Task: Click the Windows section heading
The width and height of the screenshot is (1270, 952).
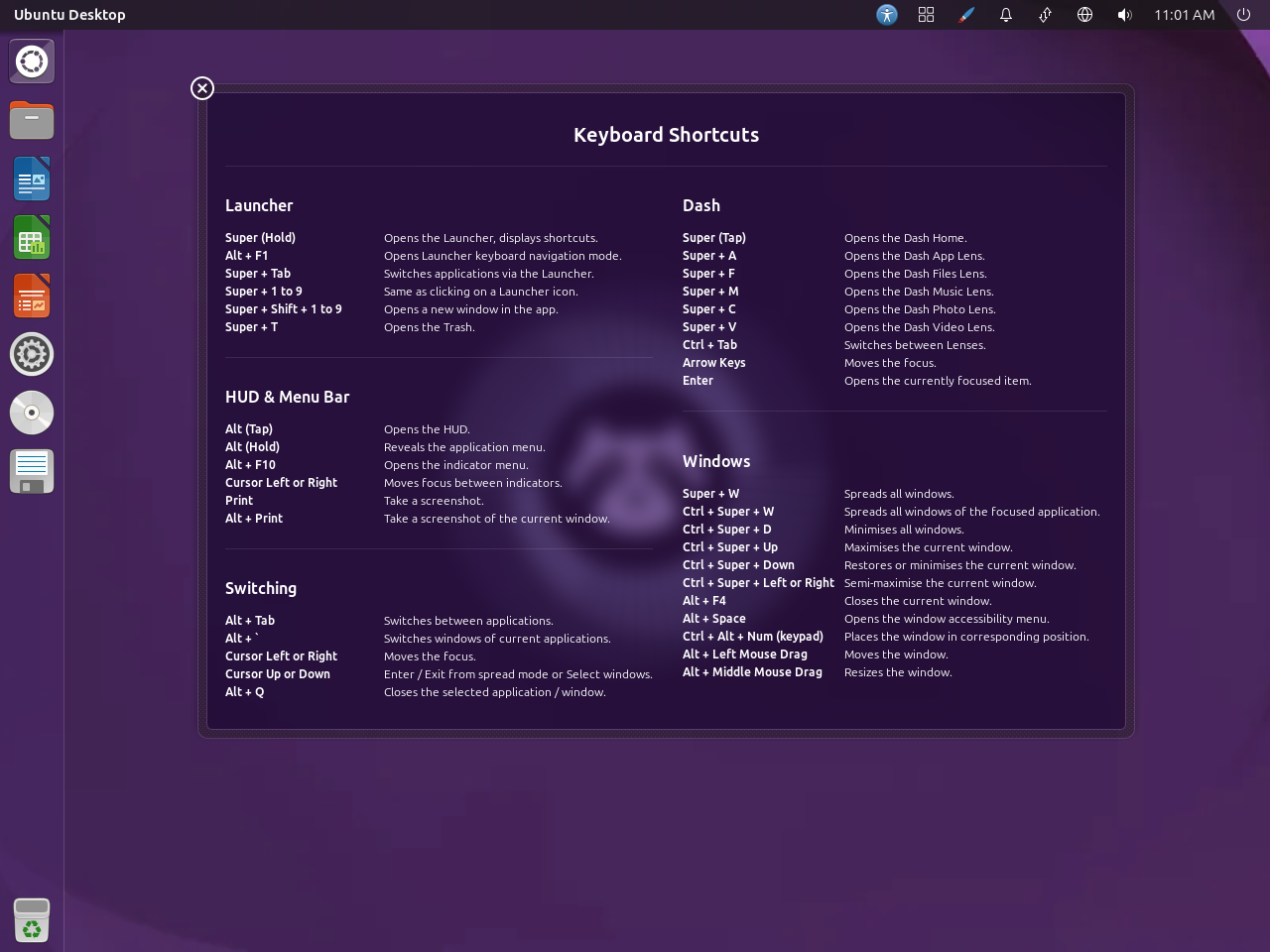Action: click(x=716, y=461)
